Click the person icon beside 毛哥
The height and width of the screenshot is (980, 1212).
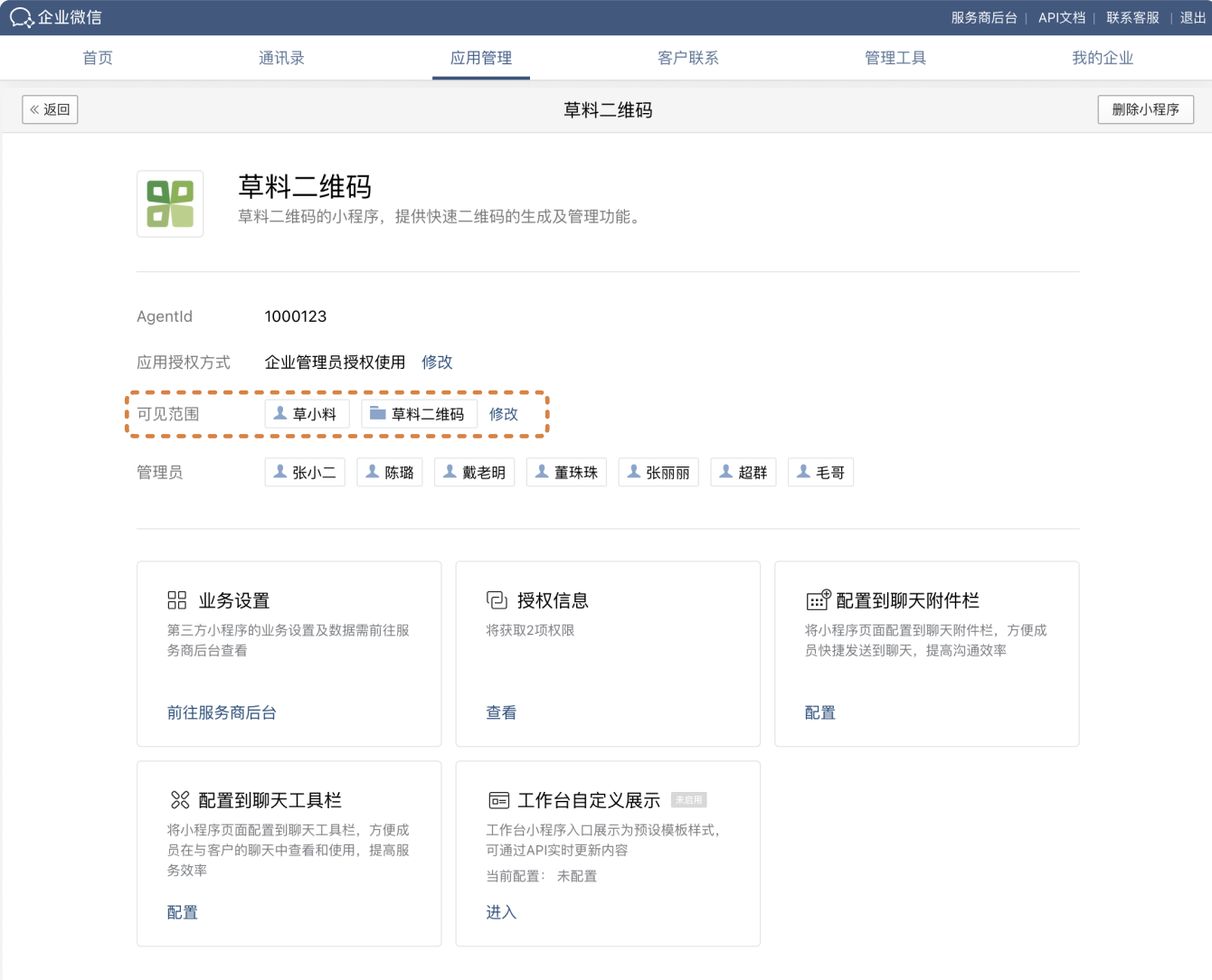tap(803, 472)
